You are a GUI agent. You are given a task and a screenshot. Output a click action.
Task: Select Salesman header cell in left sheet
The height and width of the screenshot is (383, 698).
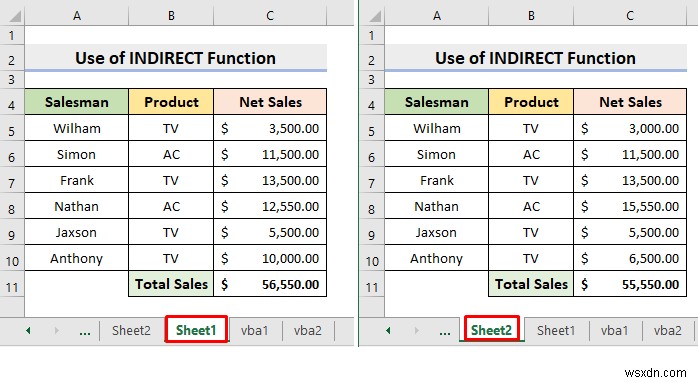tap(77, 102)
